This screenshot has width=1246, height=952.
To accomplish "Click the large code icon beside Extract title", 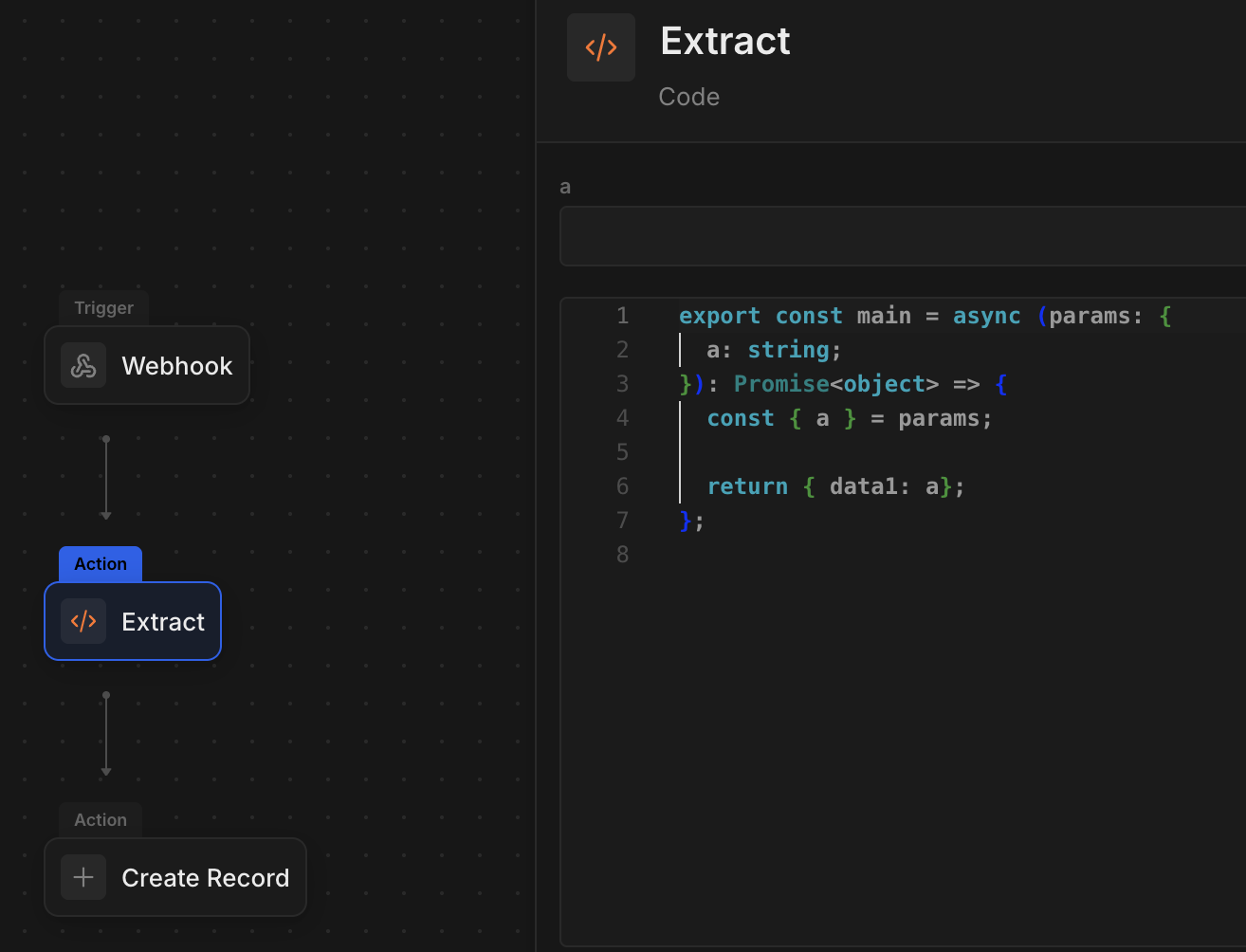I will click(x=601, y=47).
